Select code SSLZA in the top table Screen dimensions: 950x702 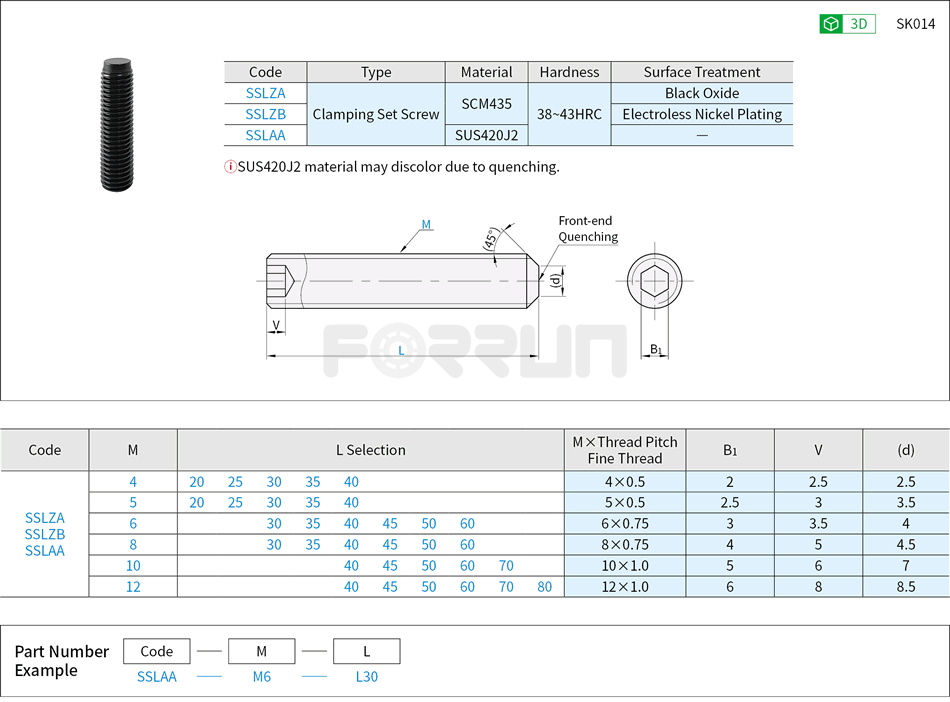pos(265,93)
